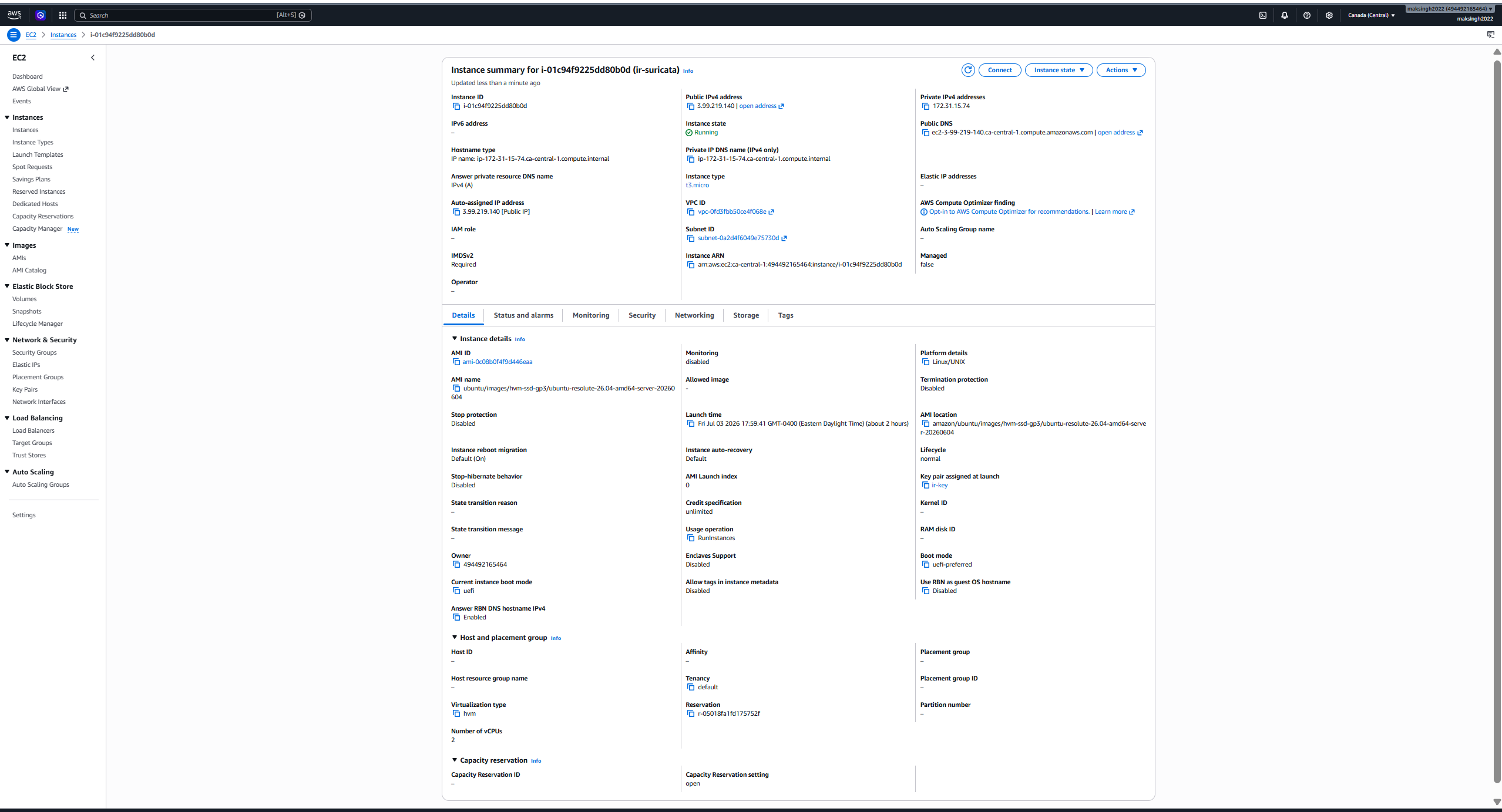
Task: Copy the AMI ID
Action: [x=456, y=362]
